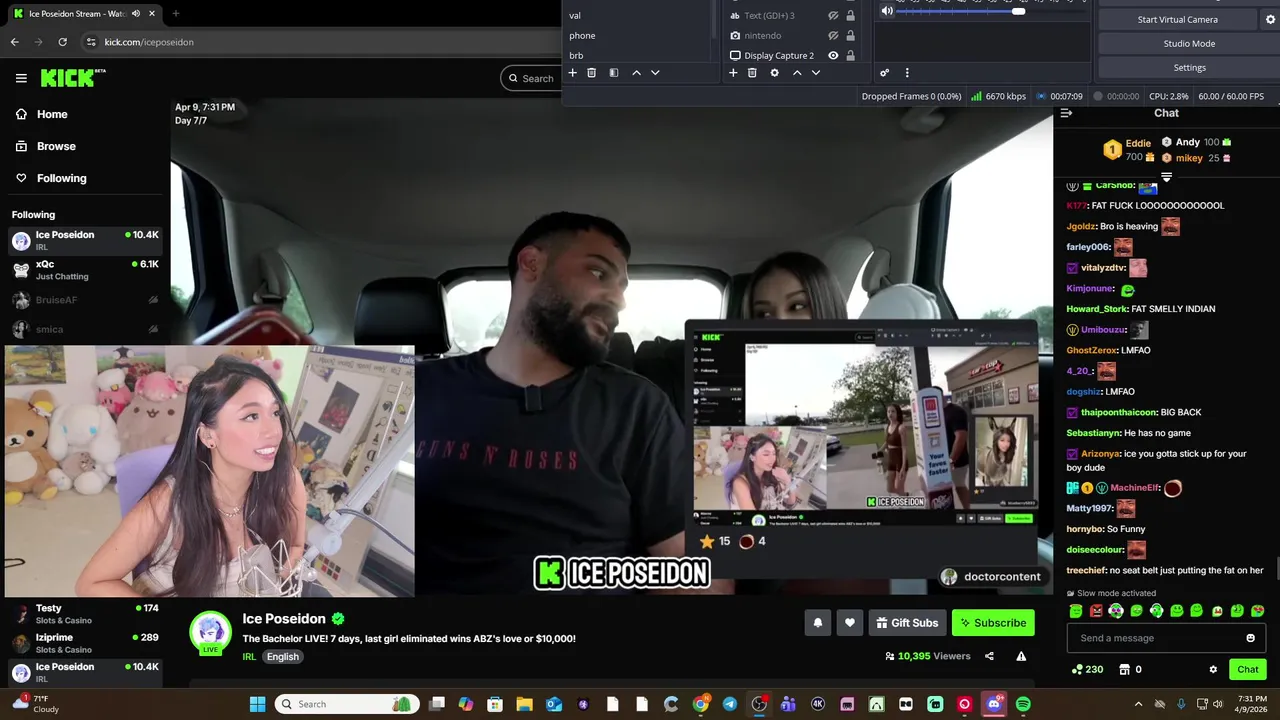Open source properties gear in OBS sources panel
Image resolution: width=1280 pixels, height=720 pixels.
[774, 73]
